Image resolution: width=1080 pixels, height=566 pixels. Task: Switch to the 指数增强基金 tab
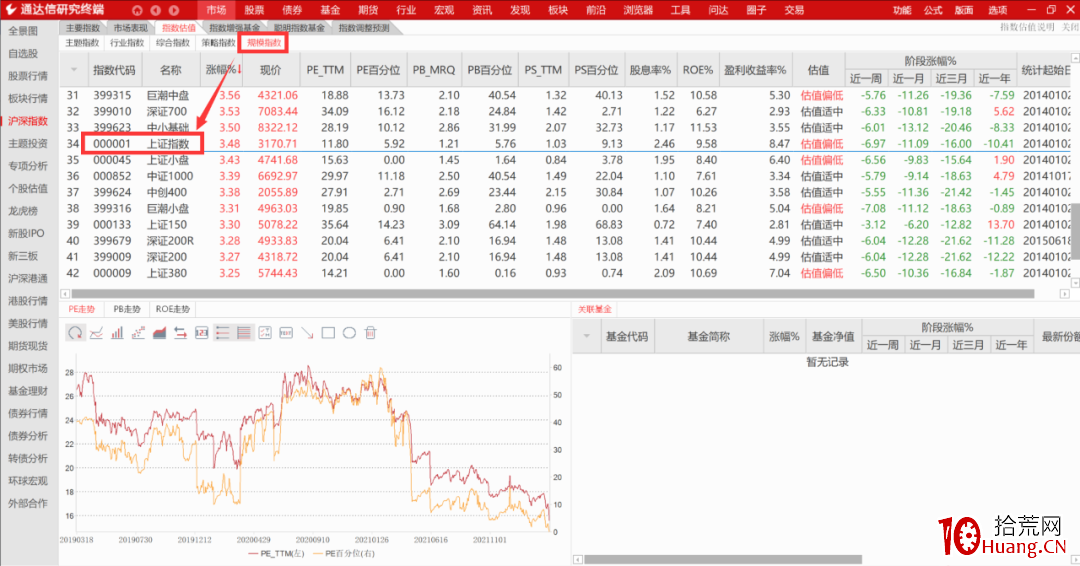point(235,28)
